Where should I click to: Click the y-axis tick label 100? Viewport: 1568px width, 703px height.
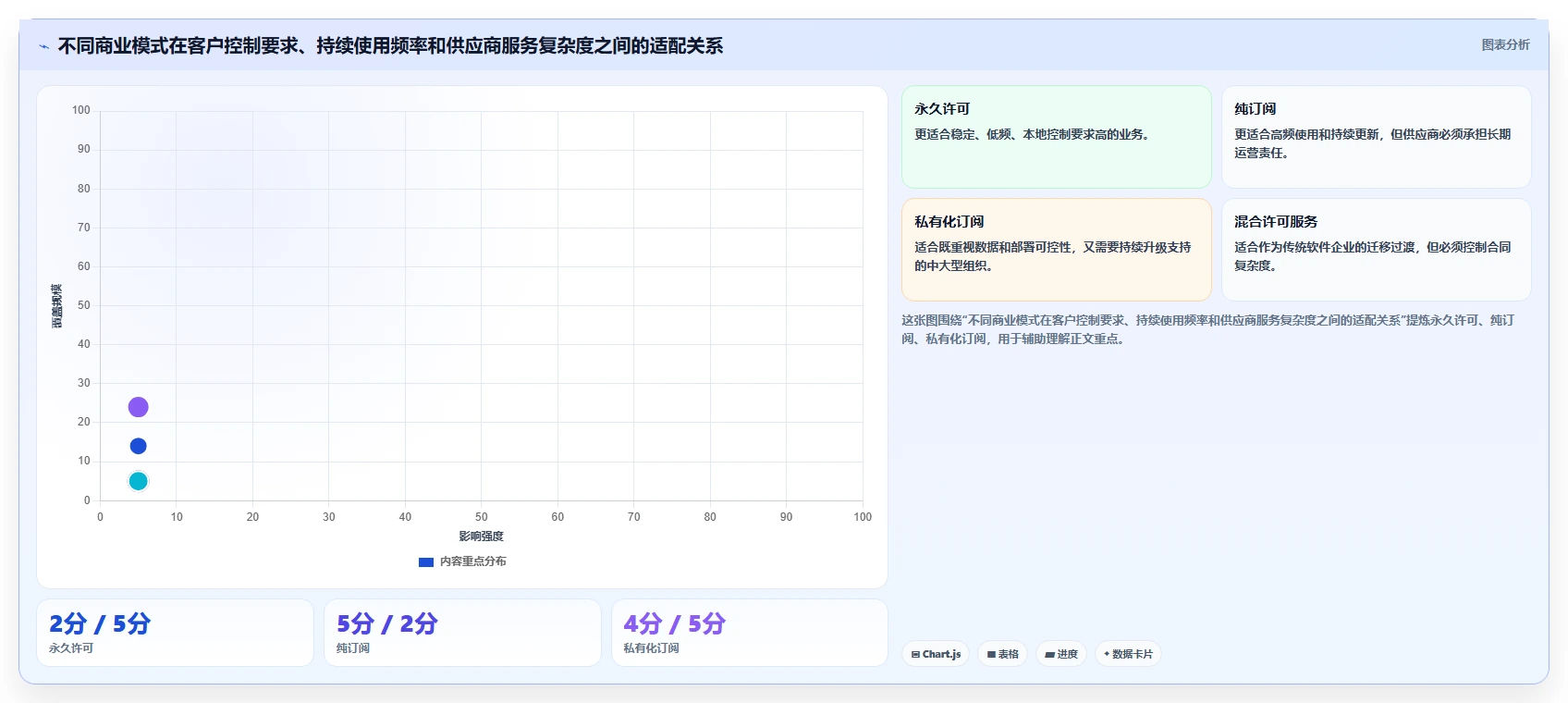click(81, 110)
